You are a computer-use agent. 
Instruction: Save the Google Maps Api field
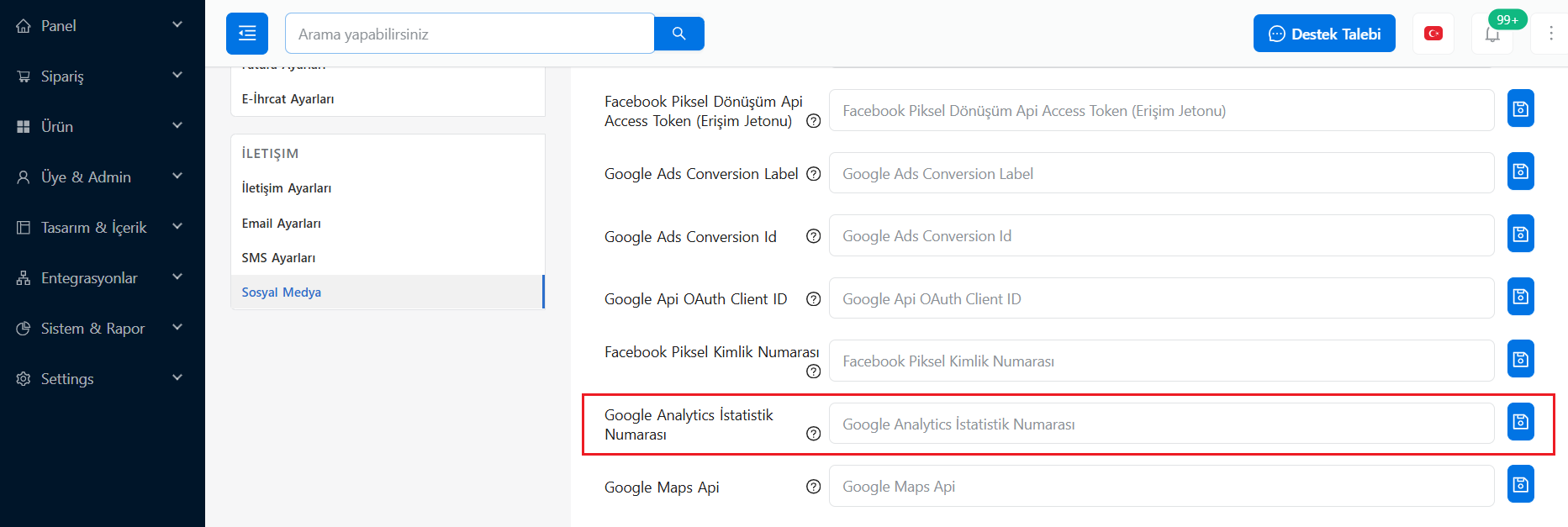click(1521, 484)
